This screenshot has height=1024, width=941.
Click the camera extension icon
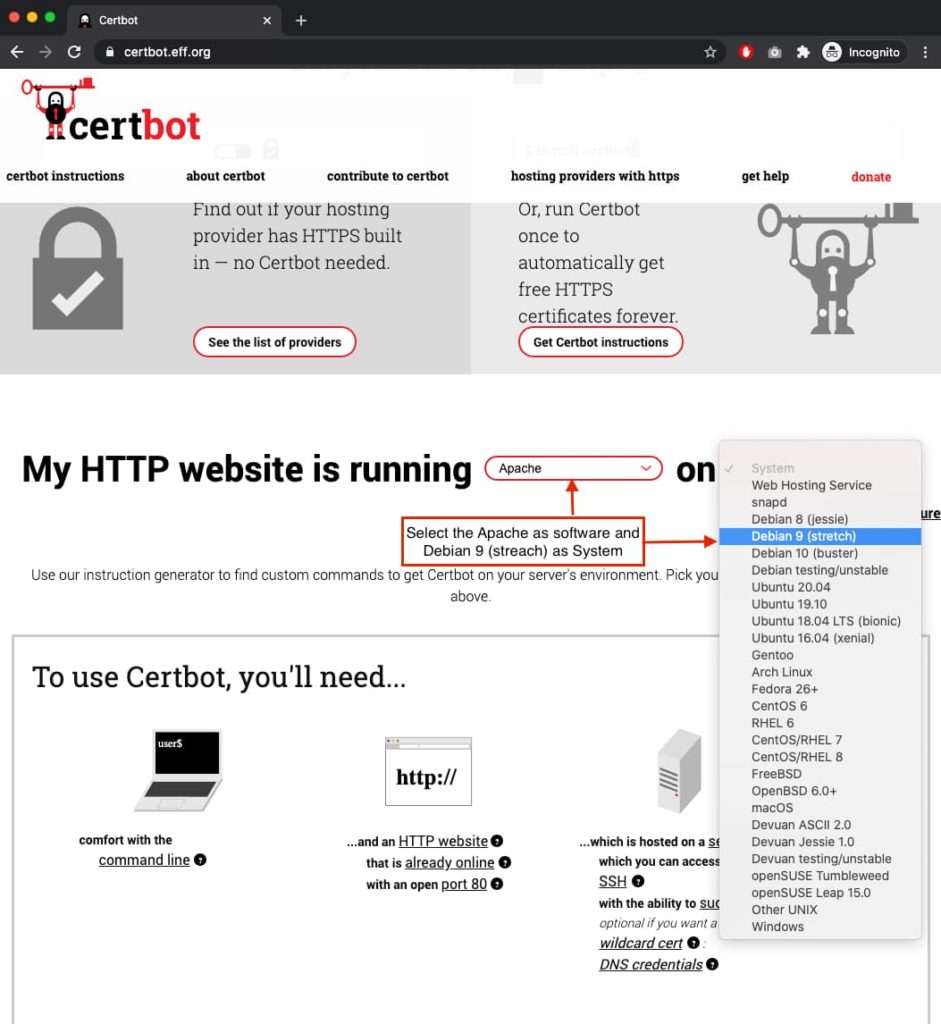774,52
